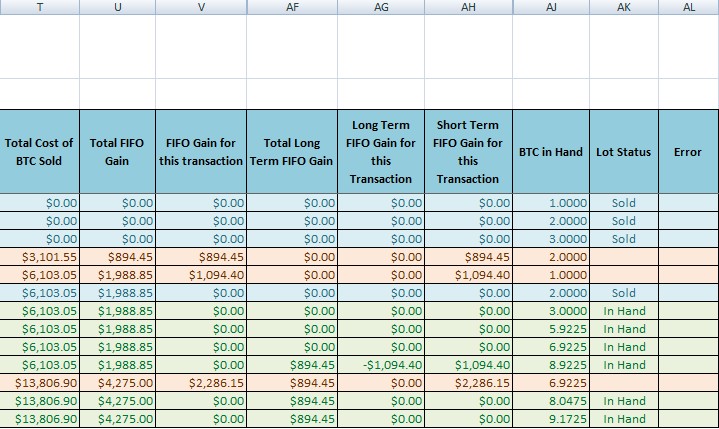
Task: Click 'Short Term FIFO Gain for this Transaction' heading
Action: pyautogui.click(x=468, y=152)
